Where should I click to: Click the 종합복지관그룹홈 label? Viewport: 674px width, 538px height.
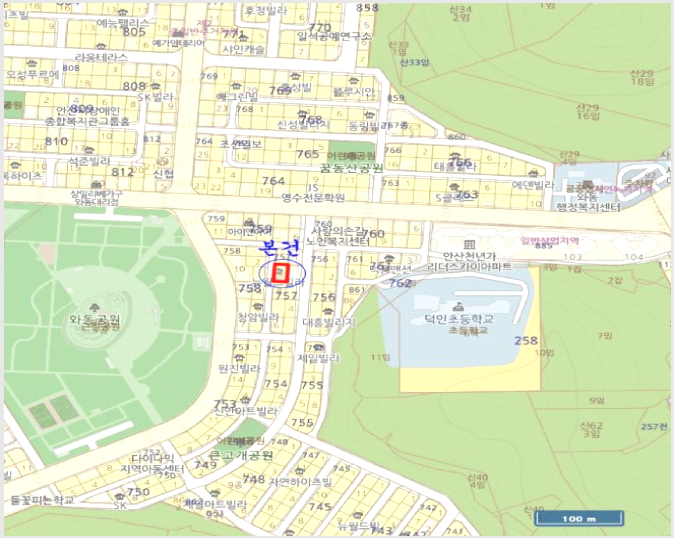(x=87, y=121)
